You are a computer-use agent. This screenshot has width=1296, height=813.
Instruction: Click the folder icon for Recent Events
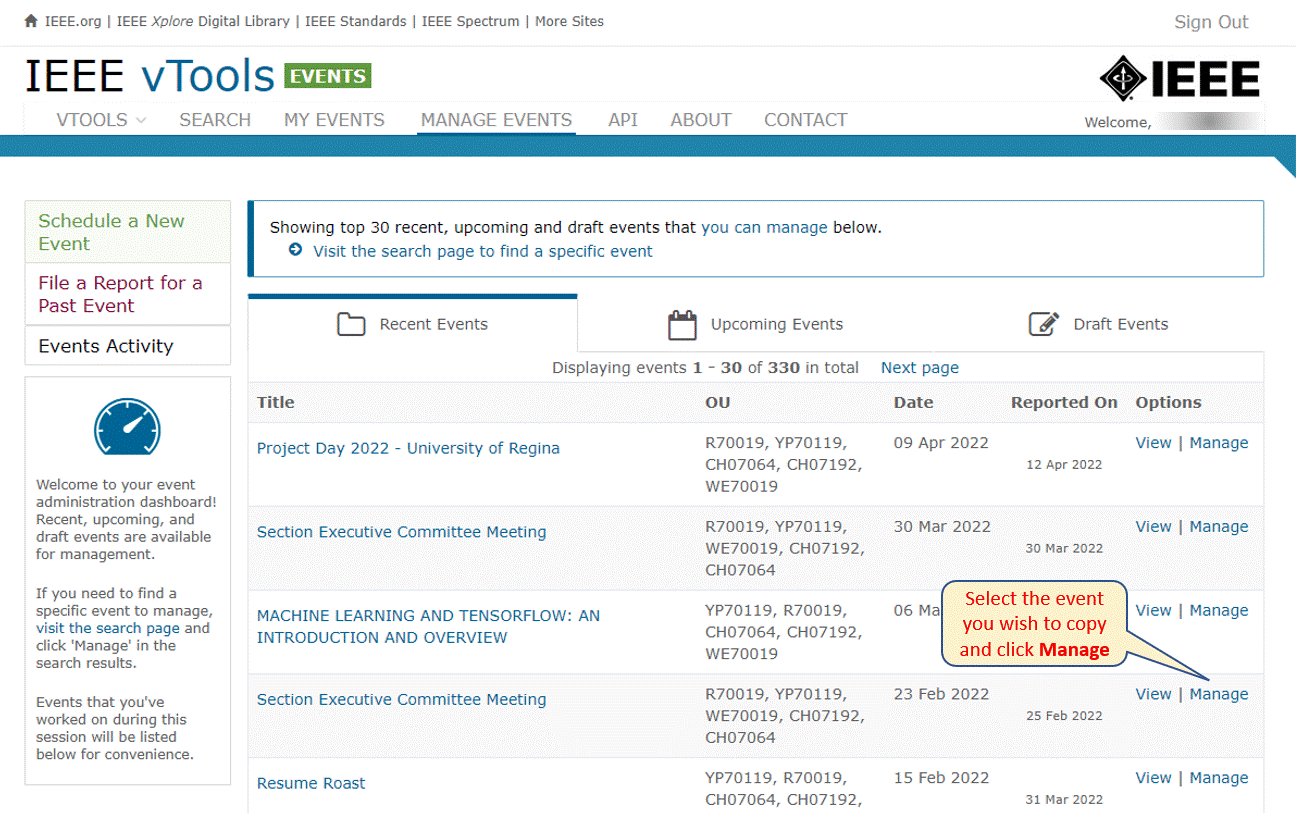(351, 324)
